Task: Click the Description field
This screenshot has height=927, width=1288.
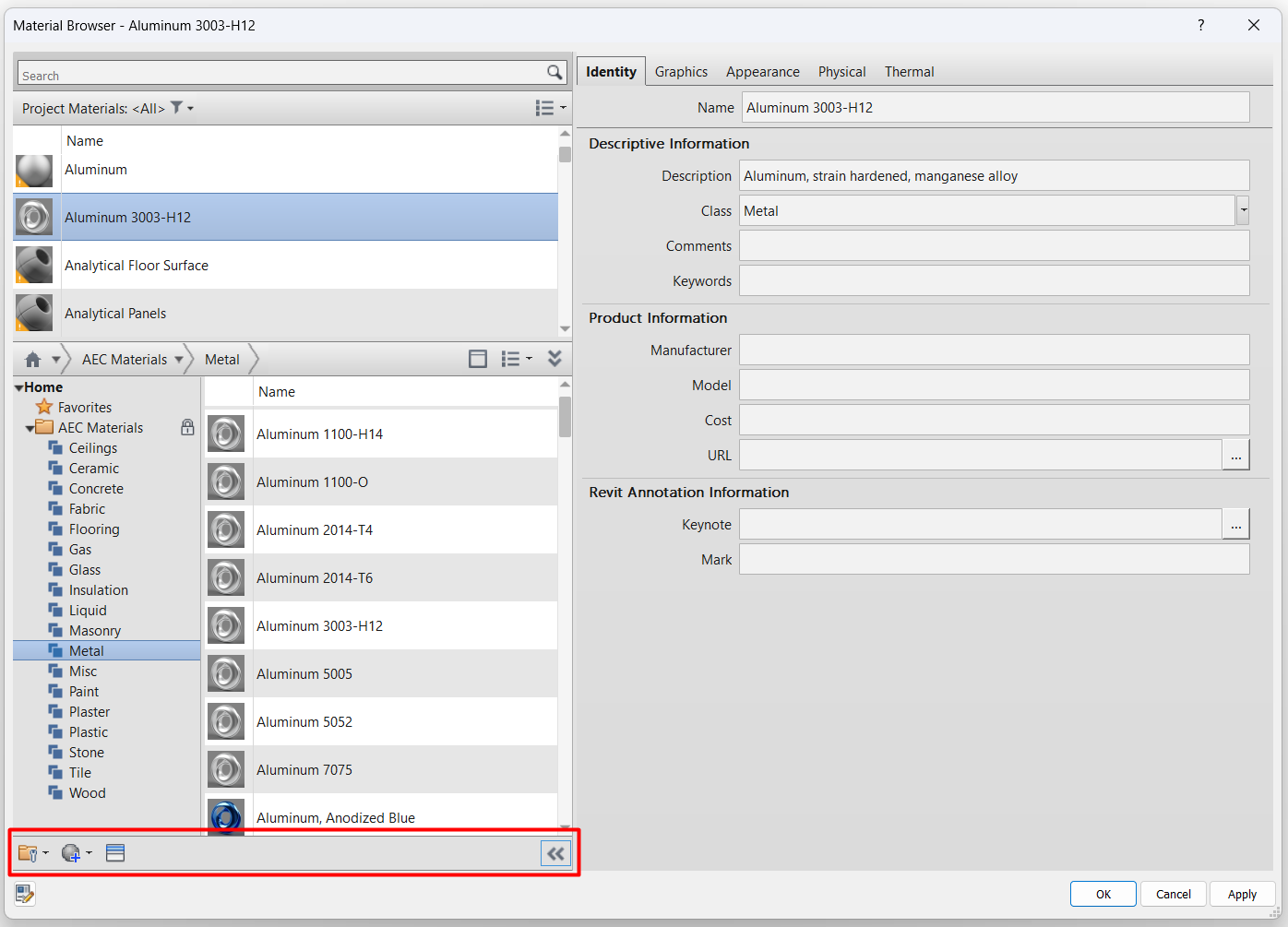Action: click(994, 175)
